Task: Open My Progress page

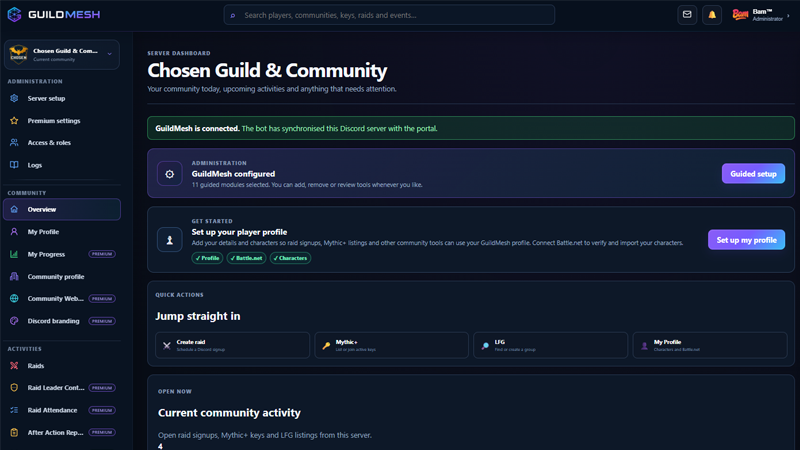Action: tap(62, 254)
